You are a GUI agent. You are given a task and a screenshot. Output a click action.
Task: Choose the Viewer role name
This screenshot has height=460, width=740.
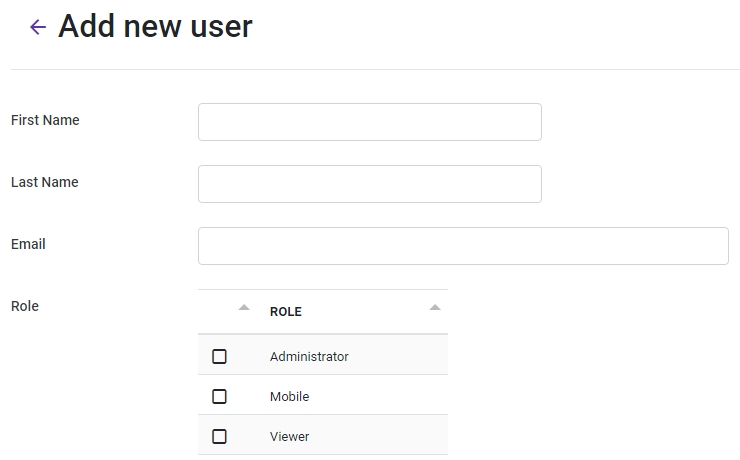point(289,437)
